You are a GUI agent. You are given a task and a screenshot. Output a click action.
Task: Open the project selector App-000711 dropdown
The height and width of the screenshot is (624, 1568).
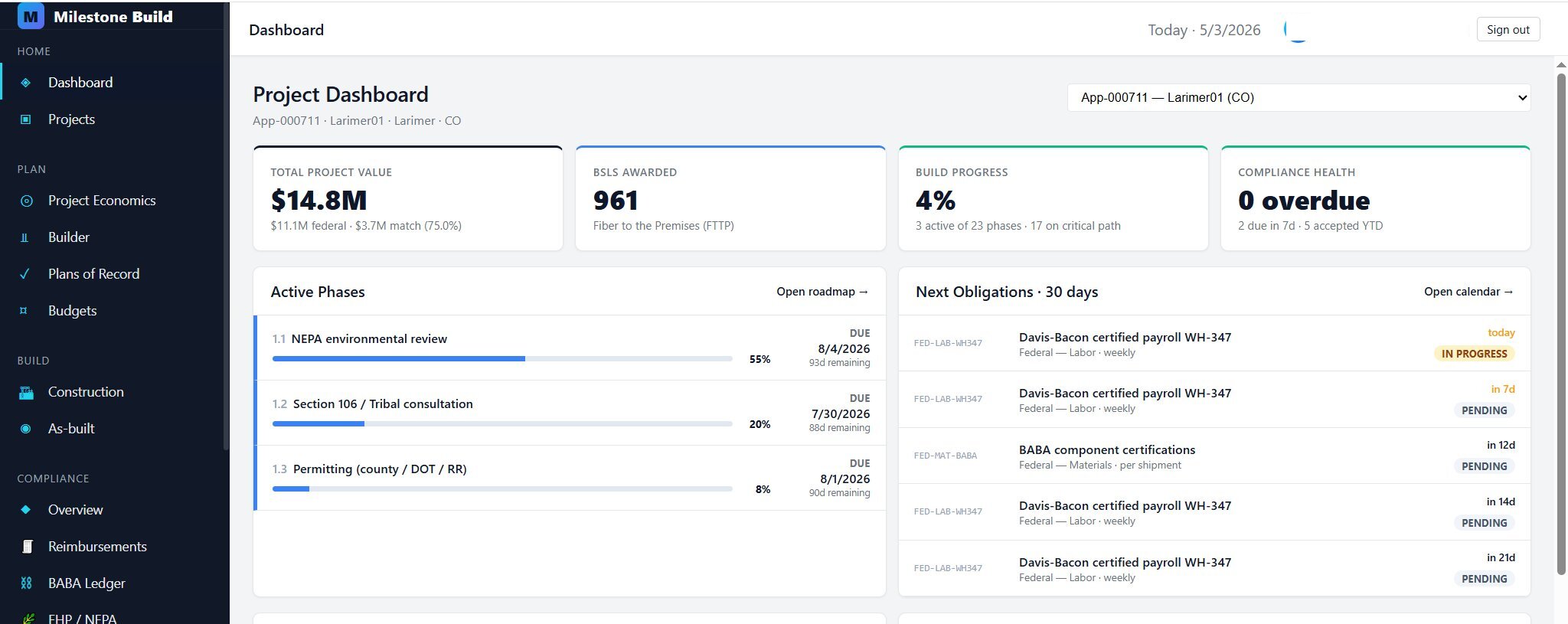(x=1298, y=97)
